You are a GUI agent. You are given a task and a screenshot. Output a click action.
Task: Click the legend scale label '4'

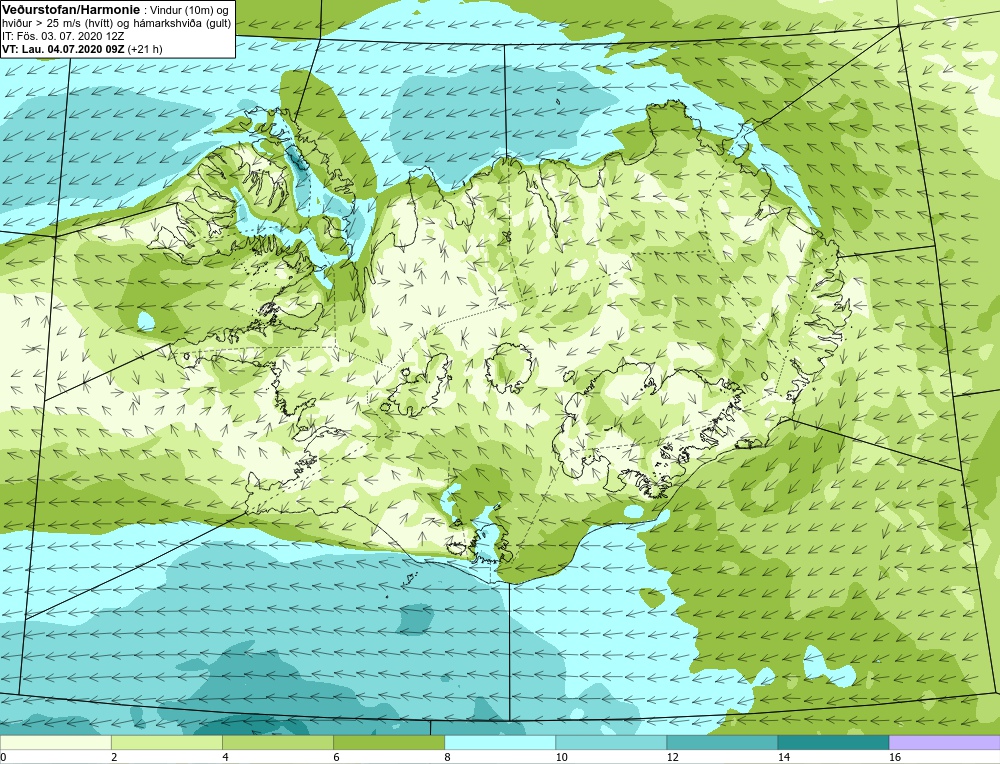[x=225, y=757]
